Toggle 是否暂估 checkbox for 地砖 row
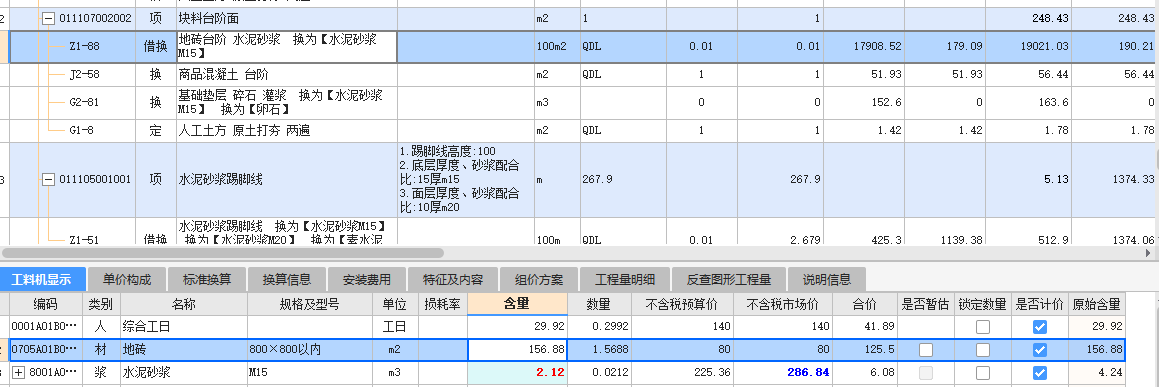The image size is (1159, 387). click(x=925, y=349)
